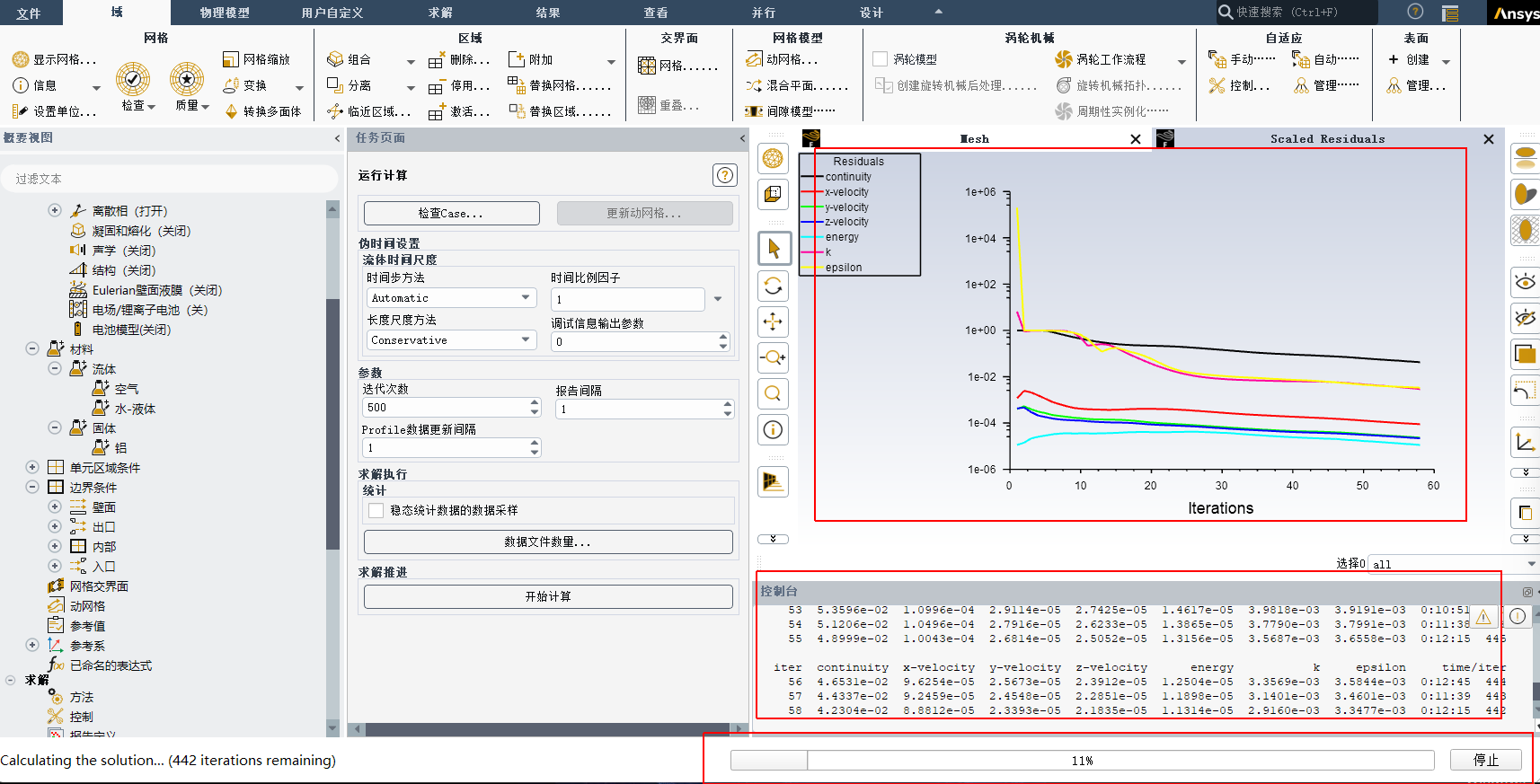Click the 快速搜索 quick search box

click(1296, 13)
